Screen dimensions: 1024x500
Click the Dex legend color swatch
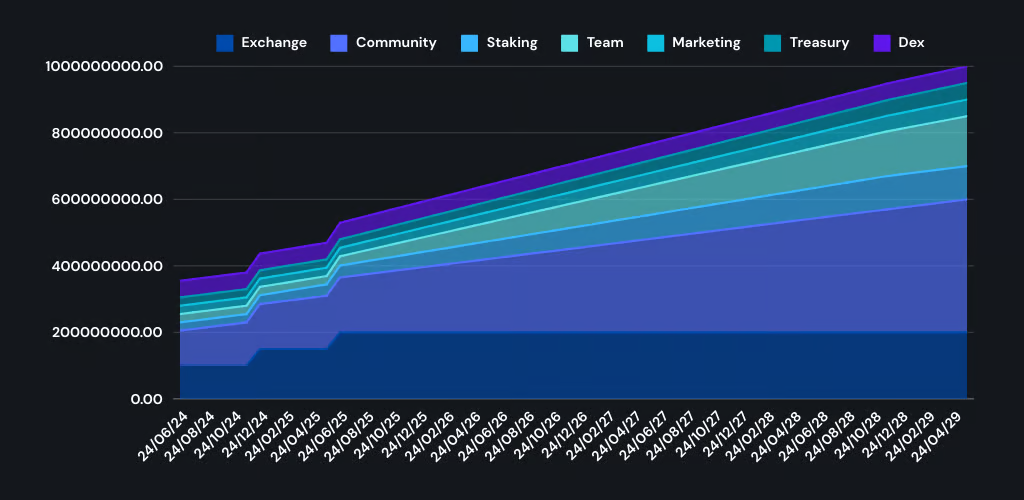click(x=882, y=43)
